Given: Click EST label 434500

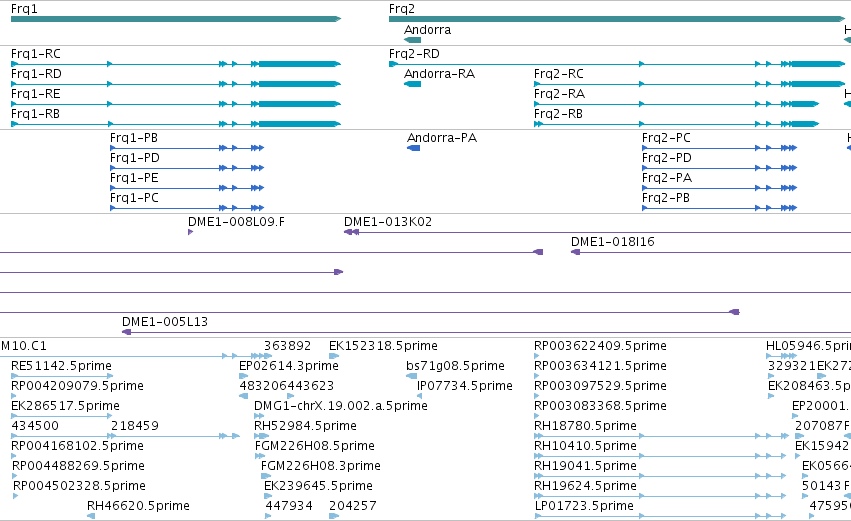Looking at the screenshot, I should [x=35, y=426].
